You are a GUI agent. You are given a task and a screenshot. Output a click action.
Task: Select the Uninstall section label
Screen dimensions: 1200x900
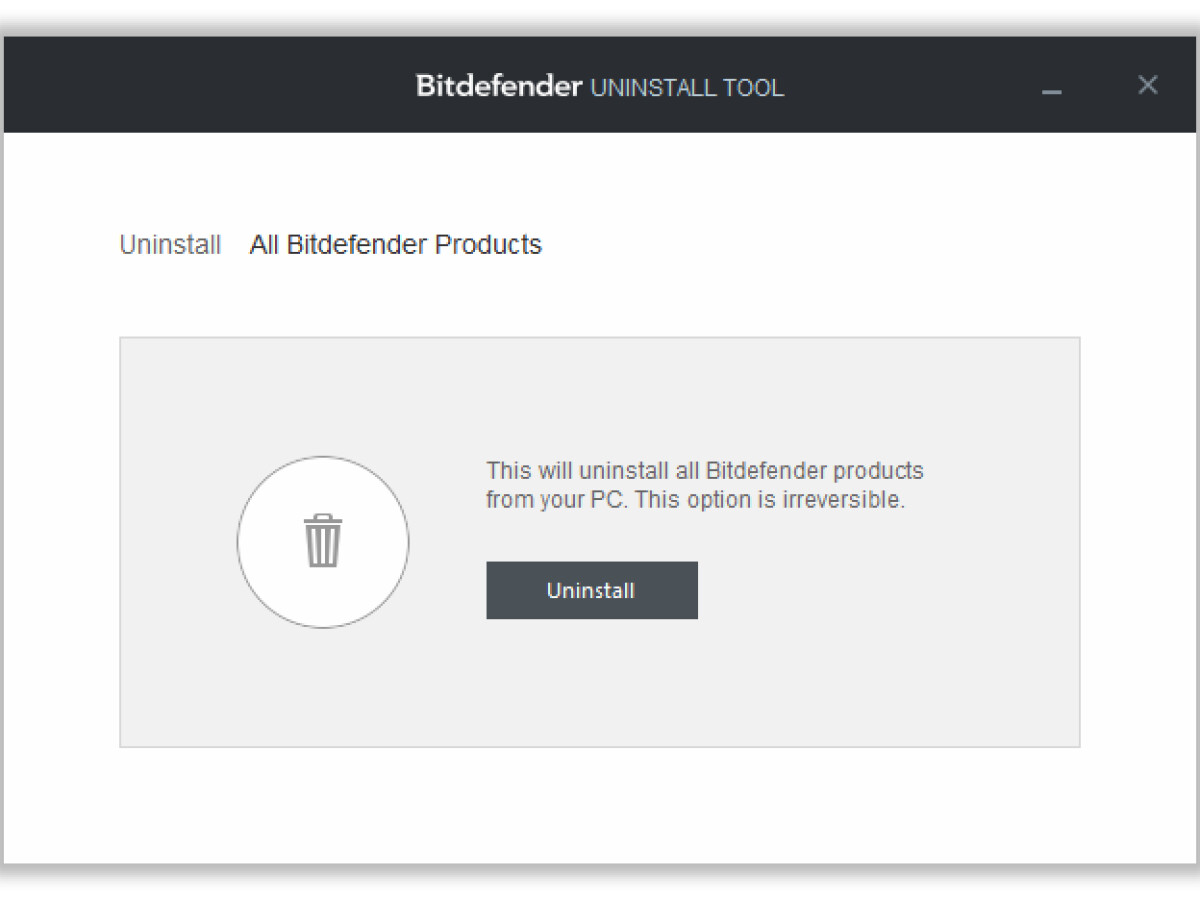[x=170, y=244]
